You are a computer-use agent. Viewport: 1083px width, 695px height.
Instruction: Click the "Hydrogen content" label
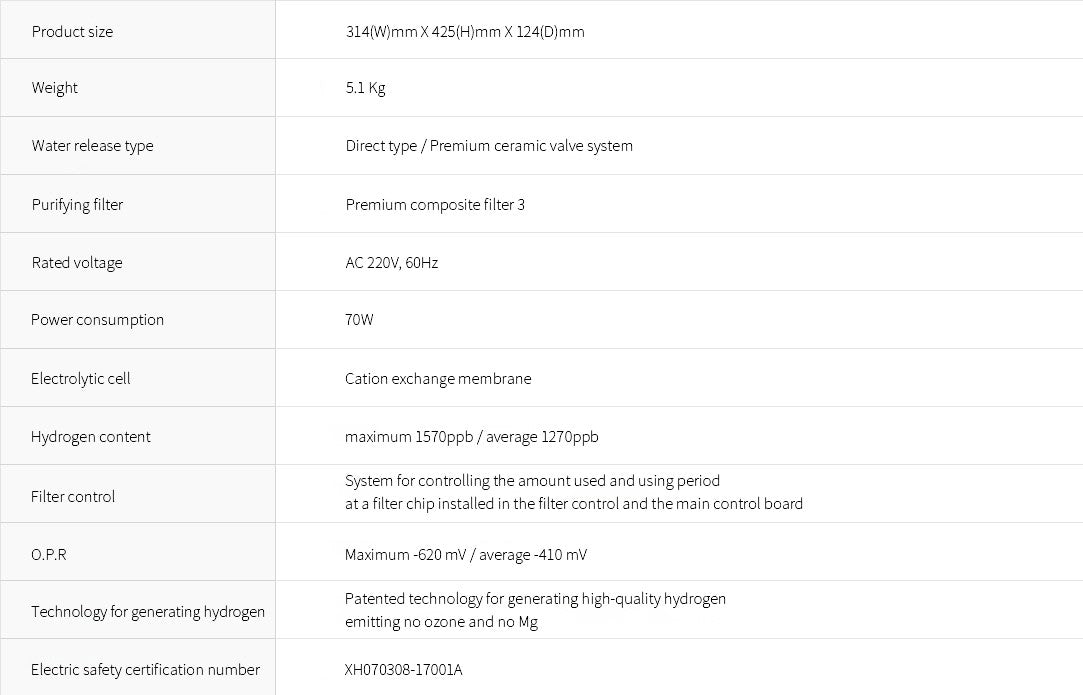[90, 437]
